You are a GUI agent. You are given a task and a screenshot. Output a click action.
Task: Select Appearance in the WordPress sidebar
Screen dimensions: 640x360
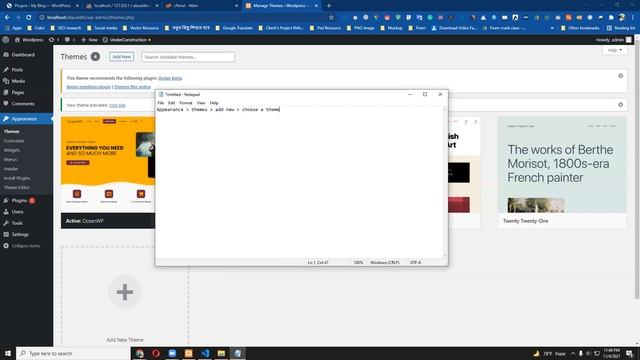24,119
